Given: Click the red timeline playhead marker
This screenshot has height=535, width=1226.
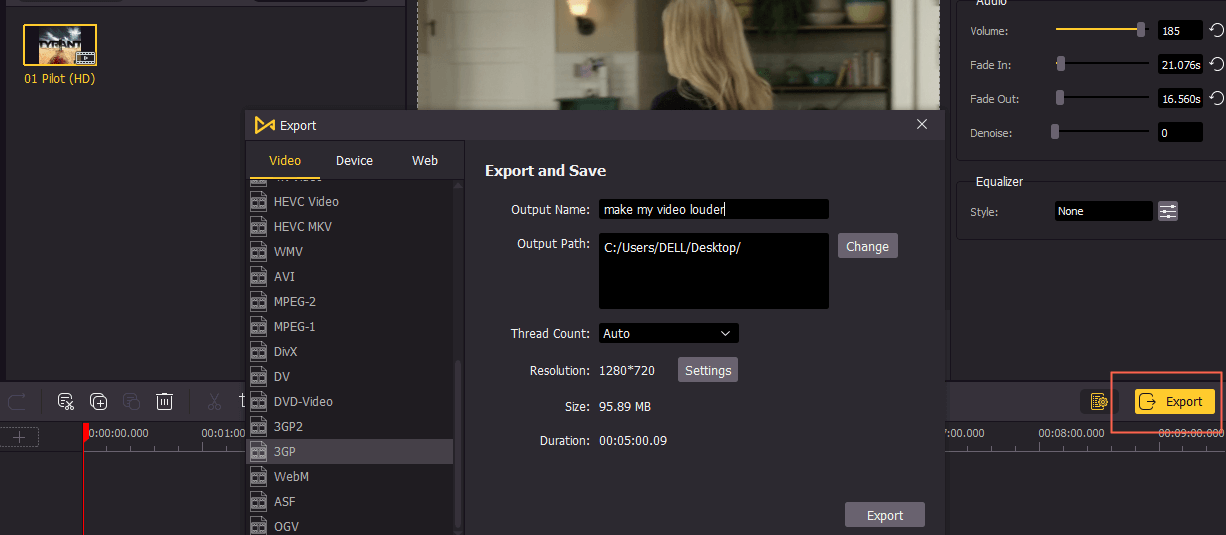Looking at the screenshot, I should [86, 432].
